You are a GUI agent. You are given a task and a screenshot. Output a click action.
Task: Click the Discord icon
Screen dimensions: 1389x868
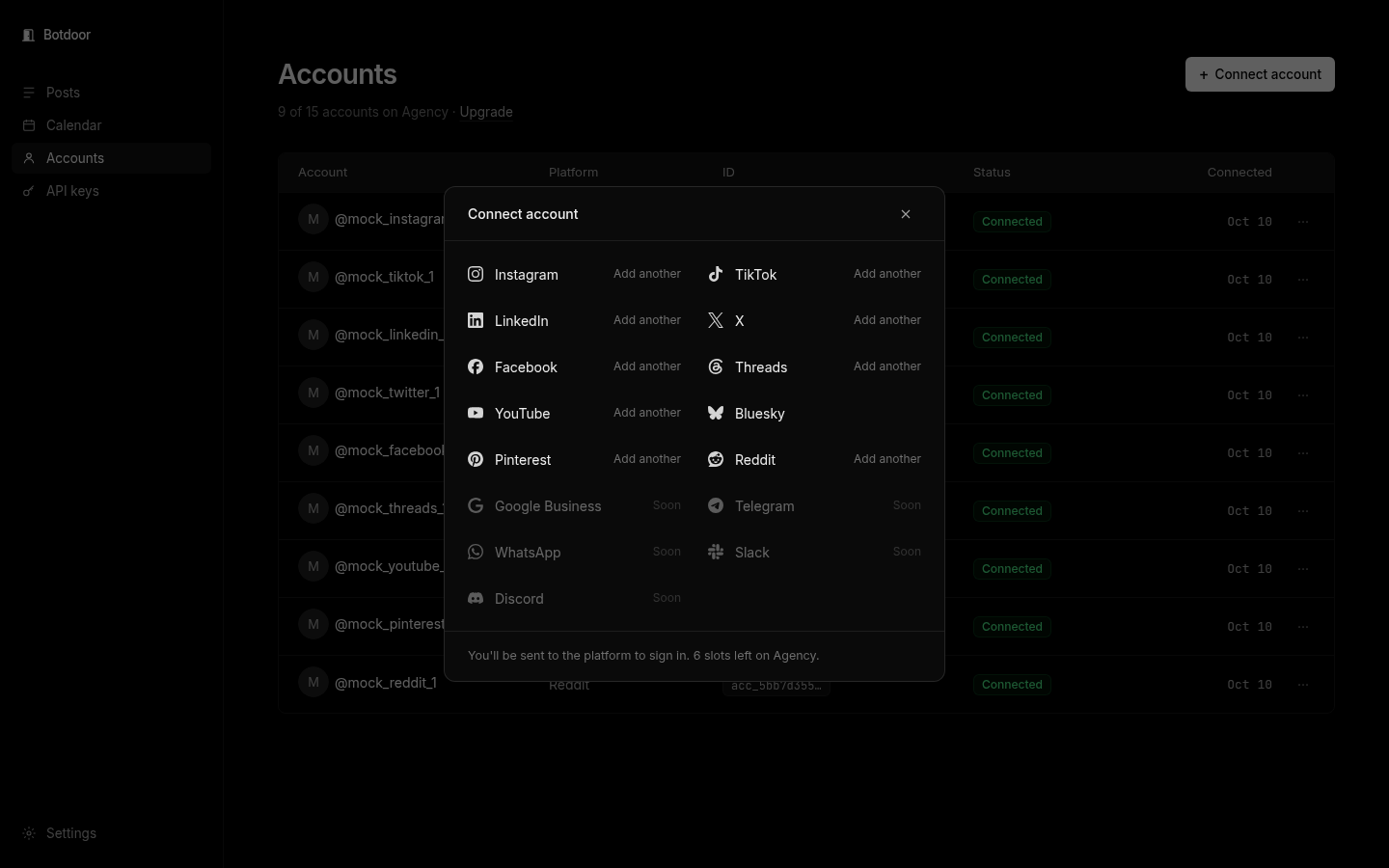point(476,598)
